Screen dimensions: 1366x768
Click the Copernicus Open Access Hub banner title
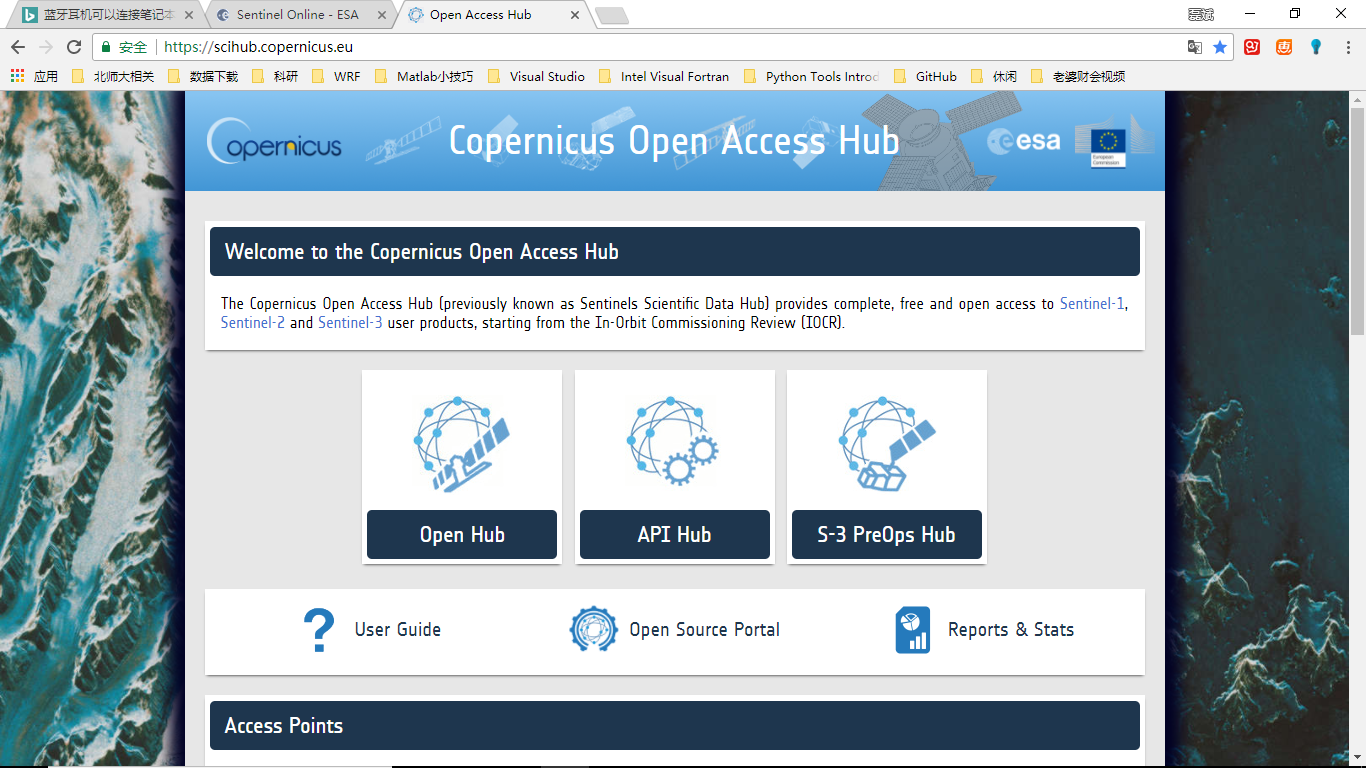[674, 141]
